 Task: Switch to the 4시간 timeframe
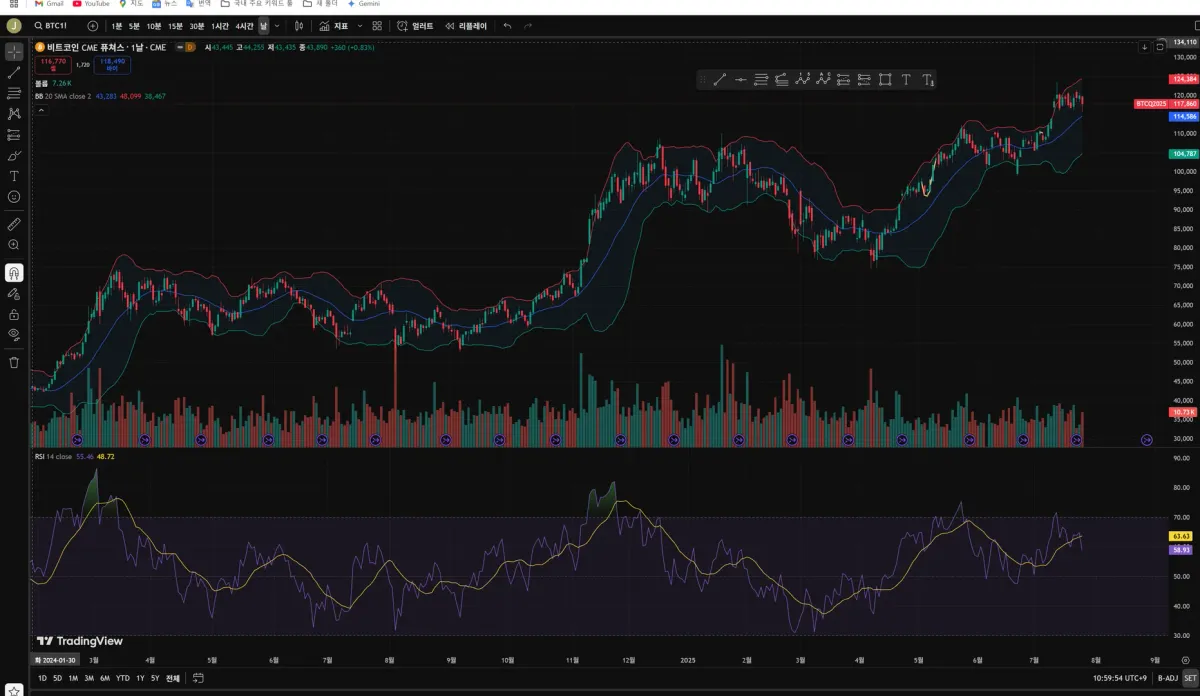[245, 26]
